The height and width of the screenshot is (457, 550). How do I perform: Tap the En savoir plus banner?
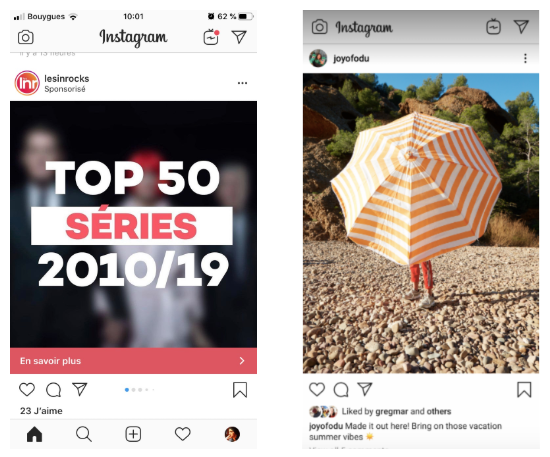click(x=133, y=361)
